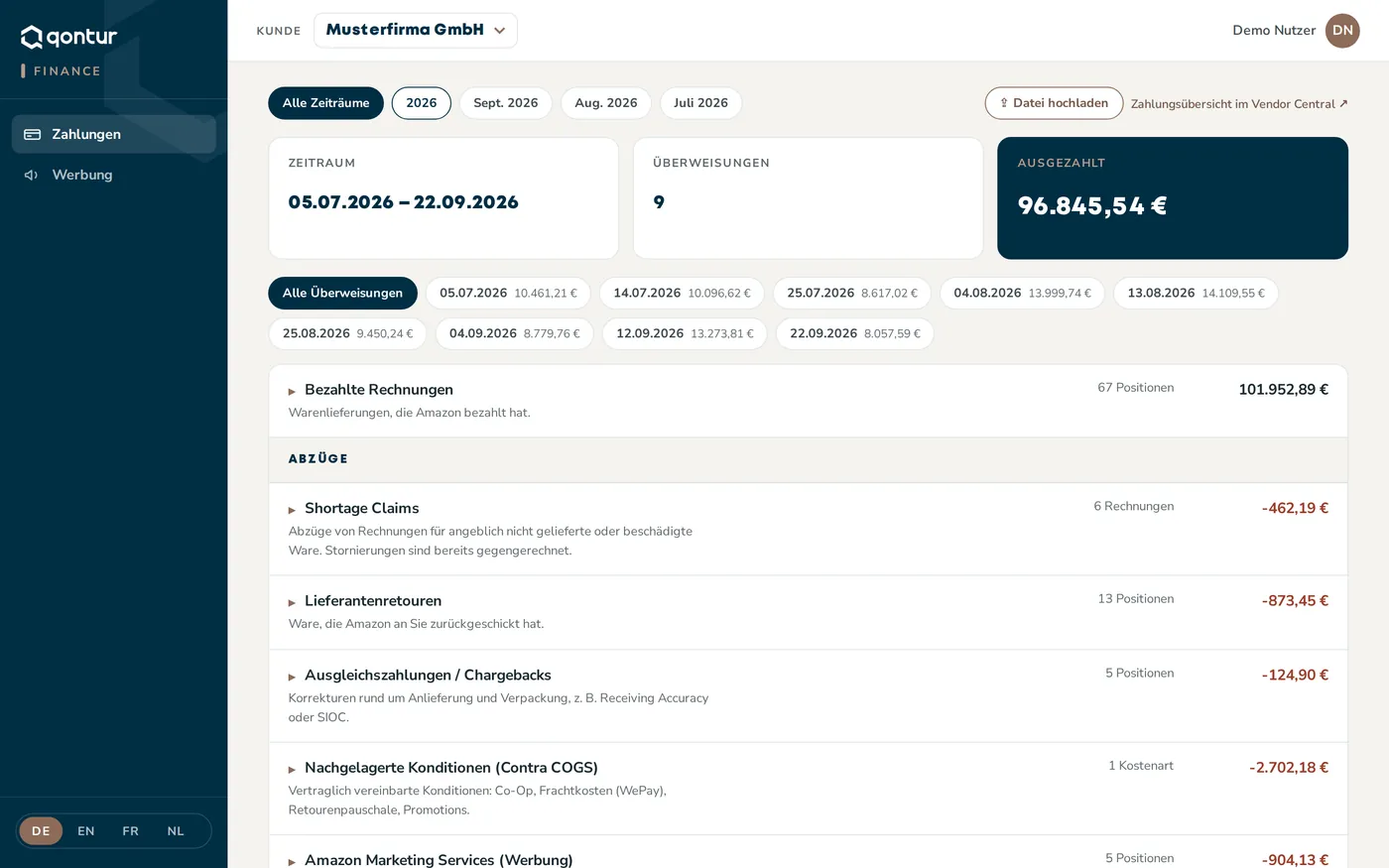
Task: Open Zahlungen in the sidebar
Action: 114,134
